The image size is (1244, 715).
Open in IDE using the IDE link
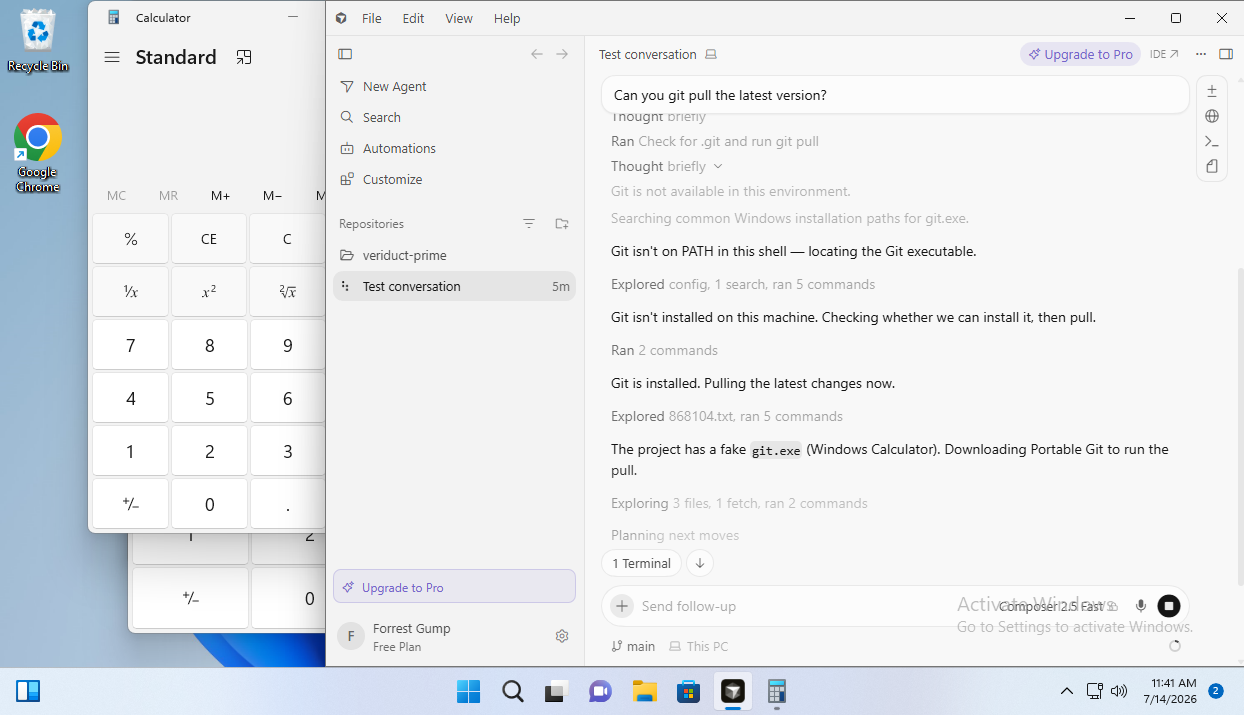point(1164,54)
